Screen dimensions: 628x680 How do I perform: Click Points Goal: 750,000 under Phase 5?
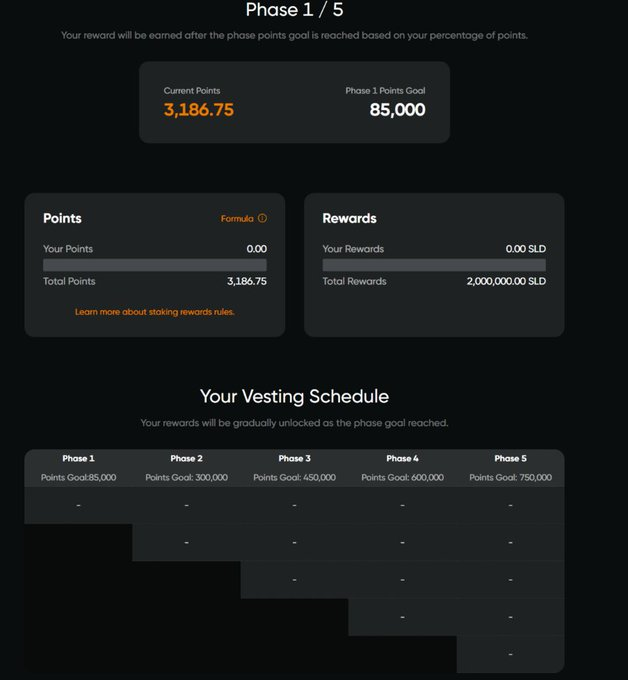(x=510, y=477)
